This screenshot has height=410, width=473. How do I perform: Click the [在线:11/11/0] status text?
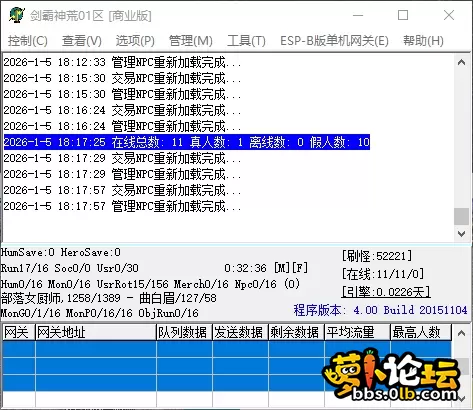point(383,274)
